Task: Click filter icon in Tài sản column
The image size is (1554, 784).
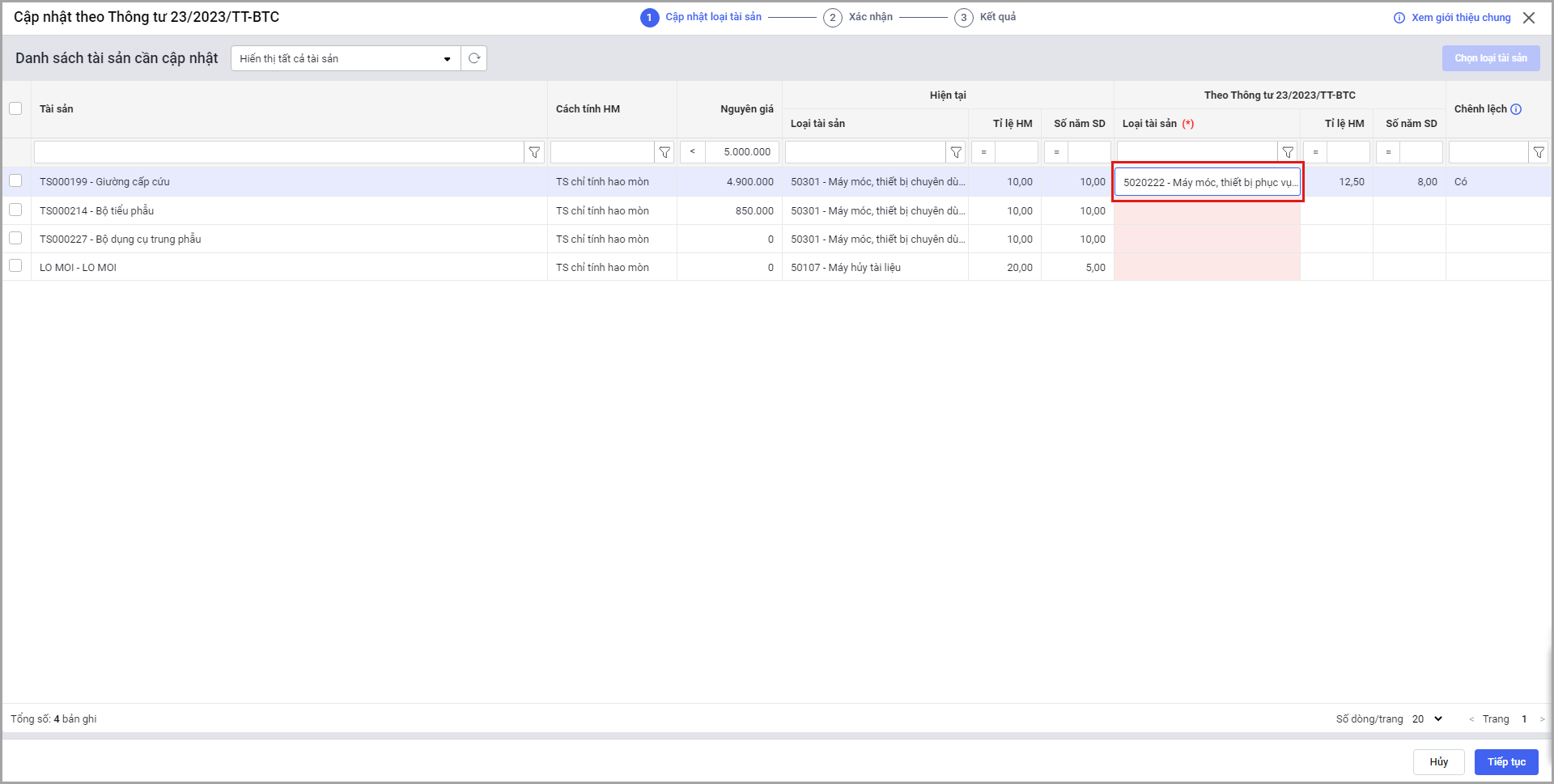Action: [534, 152]
